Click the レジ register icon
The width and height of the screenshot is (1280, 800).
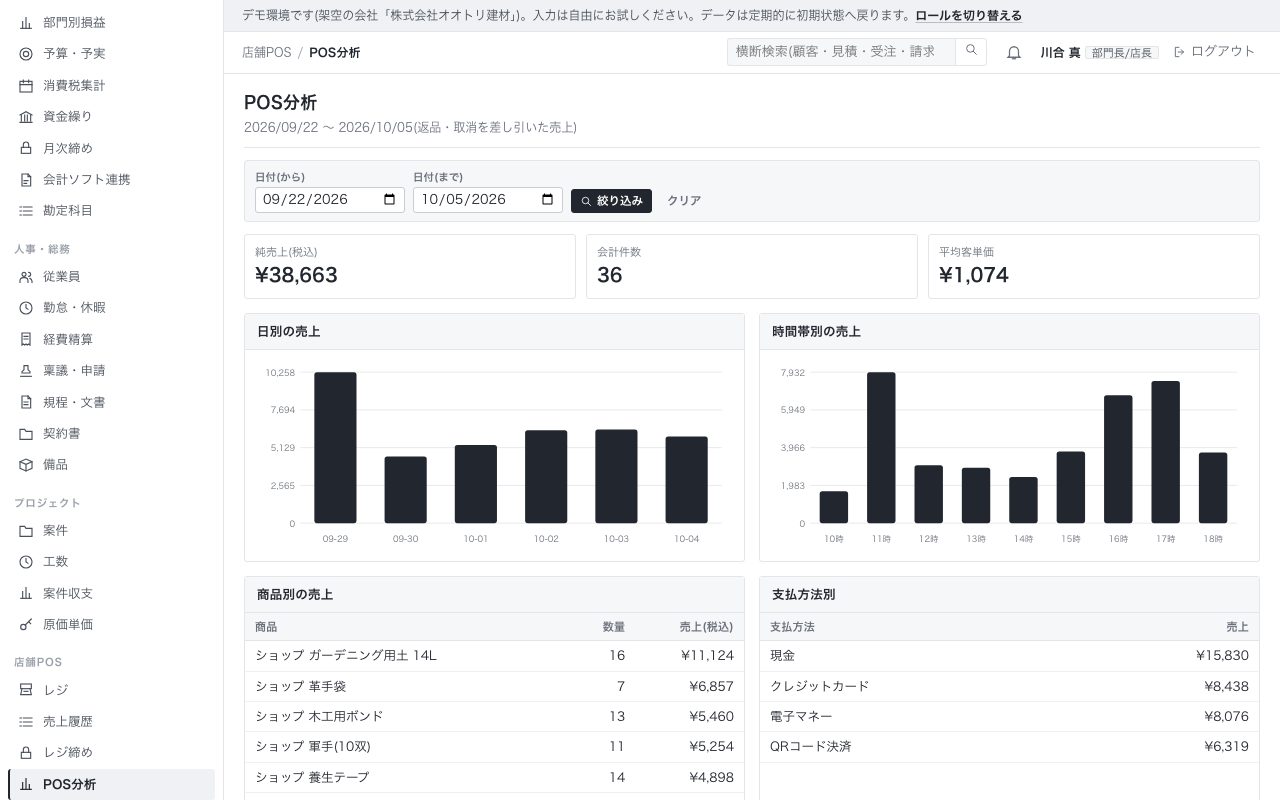(x=26, y=690)
